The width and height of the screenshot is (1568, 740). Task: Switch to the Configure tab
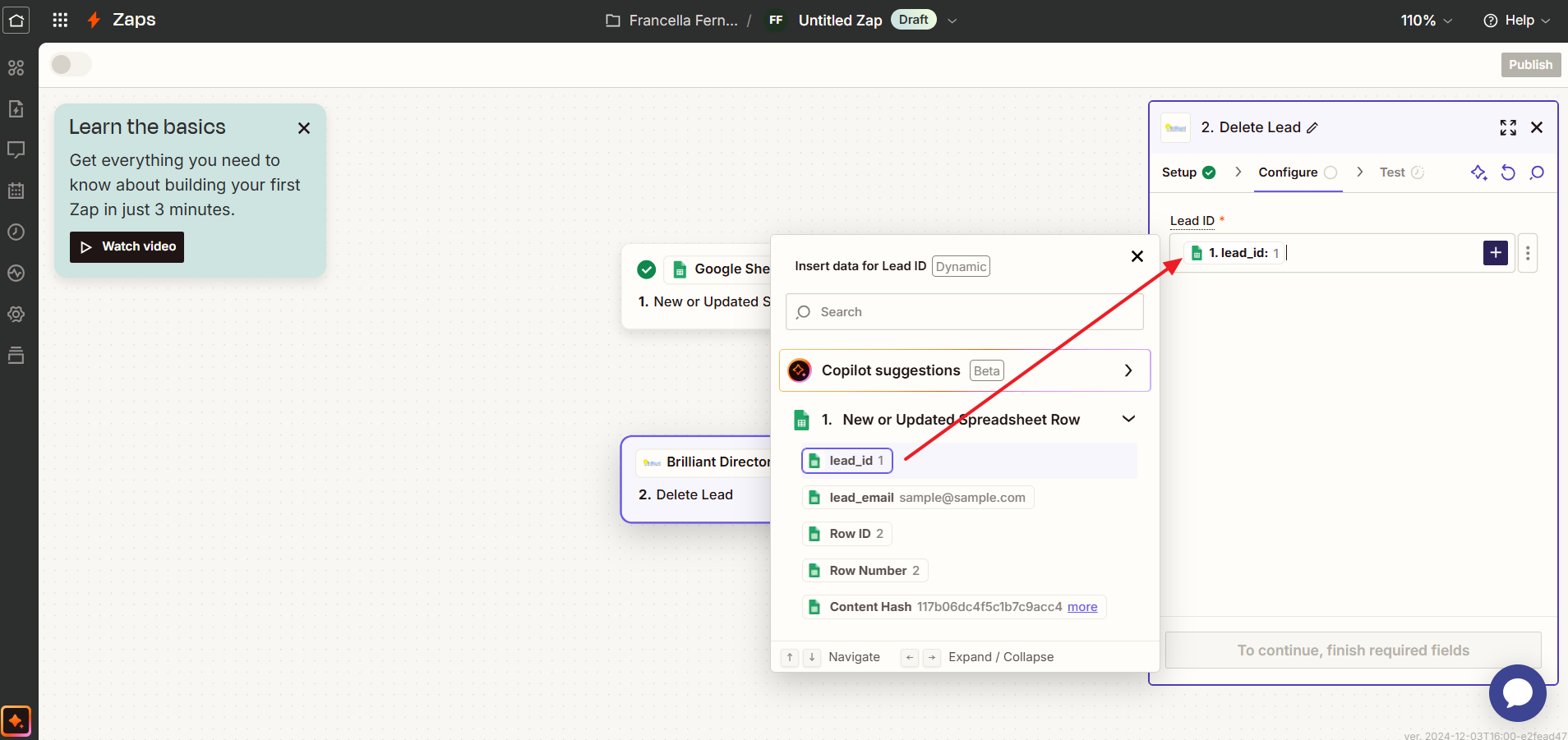click(1298, 172)
